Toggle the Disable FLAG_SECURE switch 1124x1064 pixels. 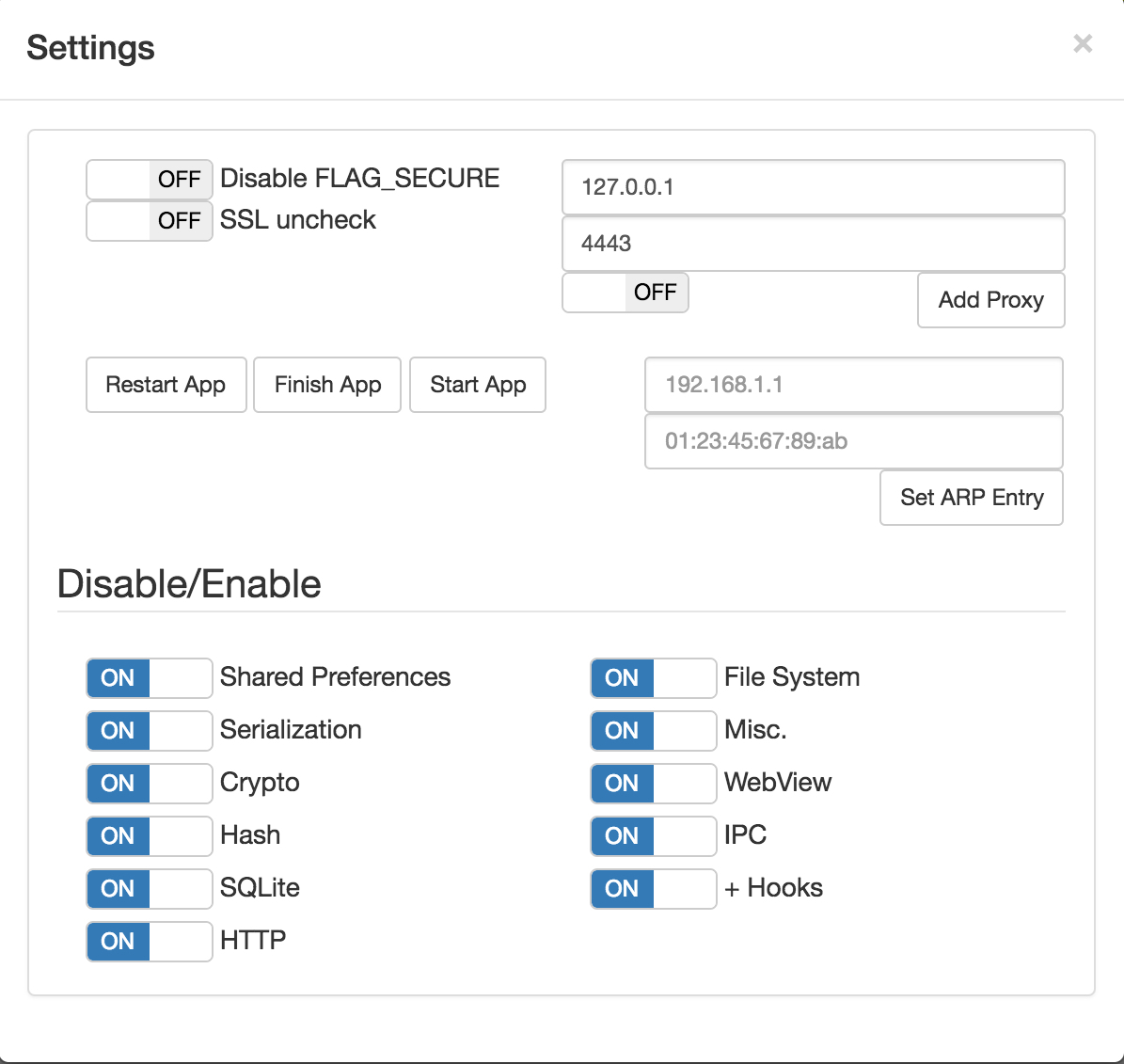tap(150, 179)
